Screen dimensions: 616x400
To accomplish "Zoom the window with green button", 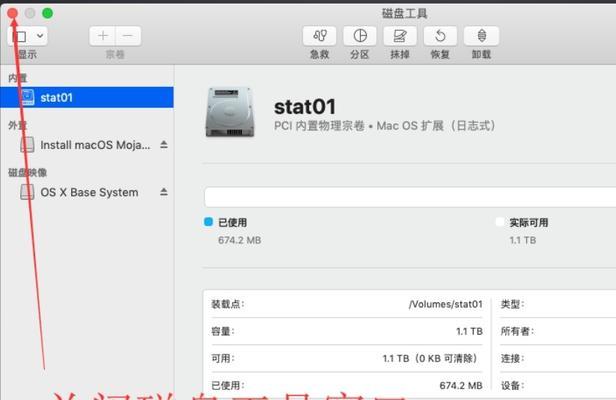I will pos(48,13).
